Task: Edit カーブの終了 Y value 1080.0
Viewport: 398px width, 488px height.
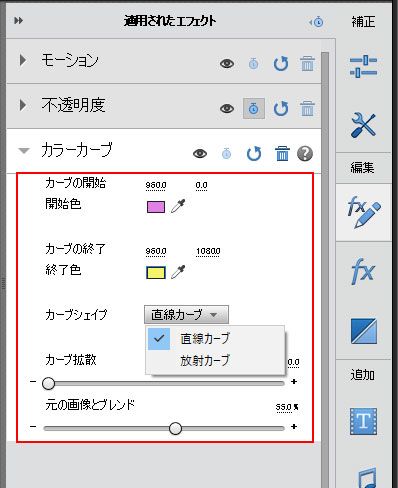Action: pos(208,251)
